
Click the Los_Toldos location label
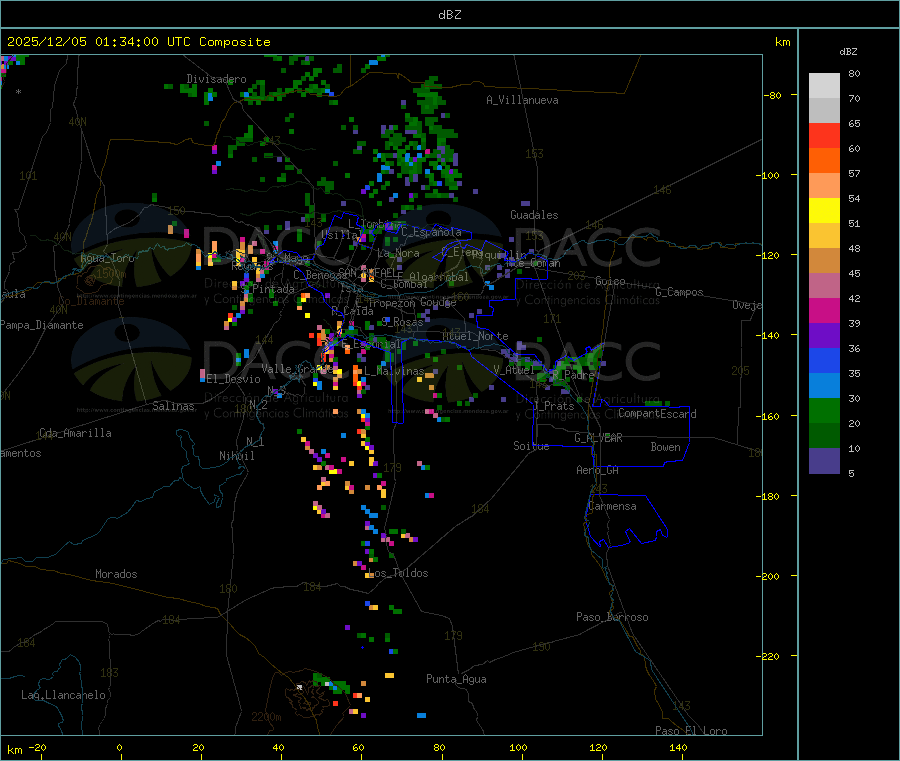[x=398, y=573]
